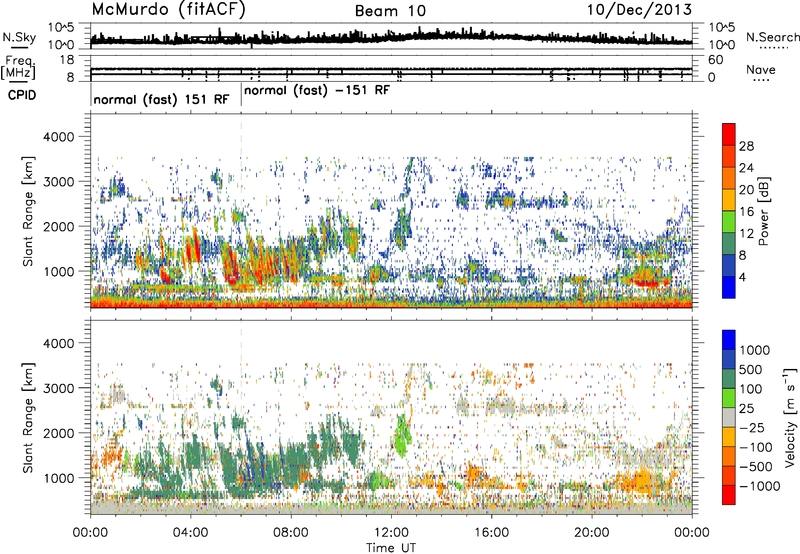The image size is (800, 554).
Task: Click the '4' Power colorbar tick value
Action: click(x=742, y=278)
